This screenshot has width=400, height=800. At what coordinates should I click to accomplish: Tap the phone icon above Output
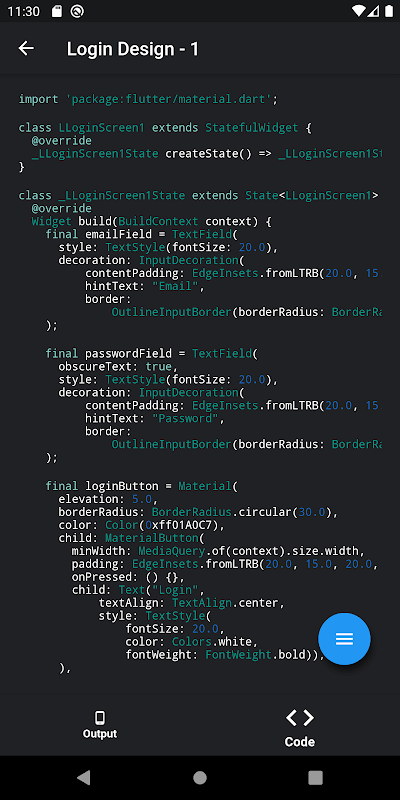click(100, 718)
